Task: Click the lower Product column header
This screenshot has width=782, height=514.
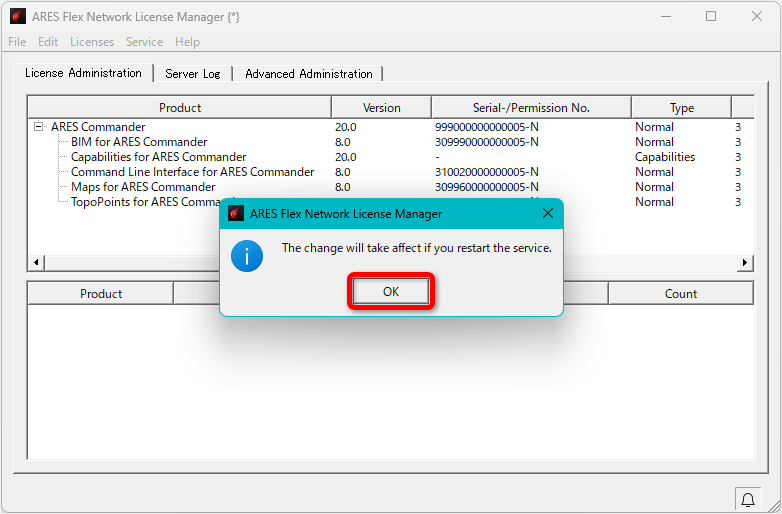Action: [x=101, y=294]
